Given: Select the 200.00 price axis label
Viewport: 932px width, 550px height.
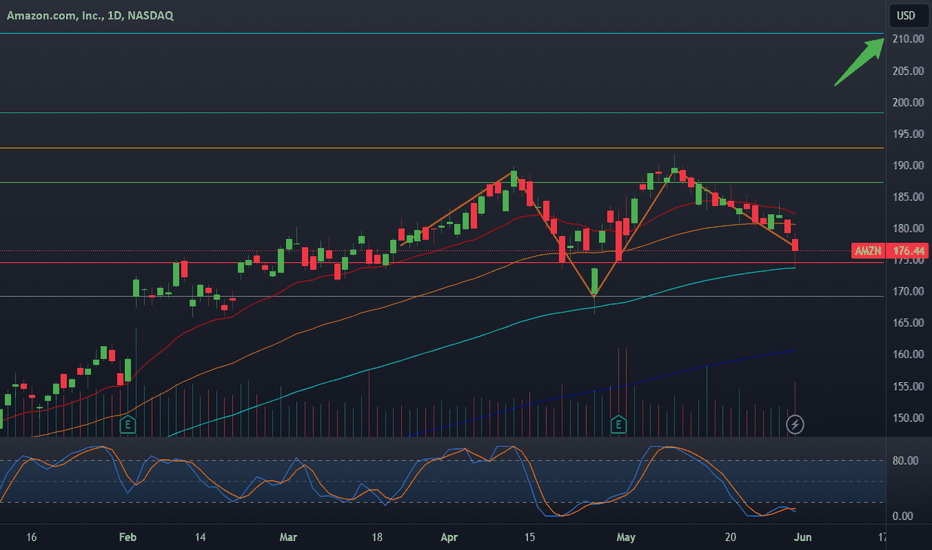Looking at the screenshot, I should point(908,102).
